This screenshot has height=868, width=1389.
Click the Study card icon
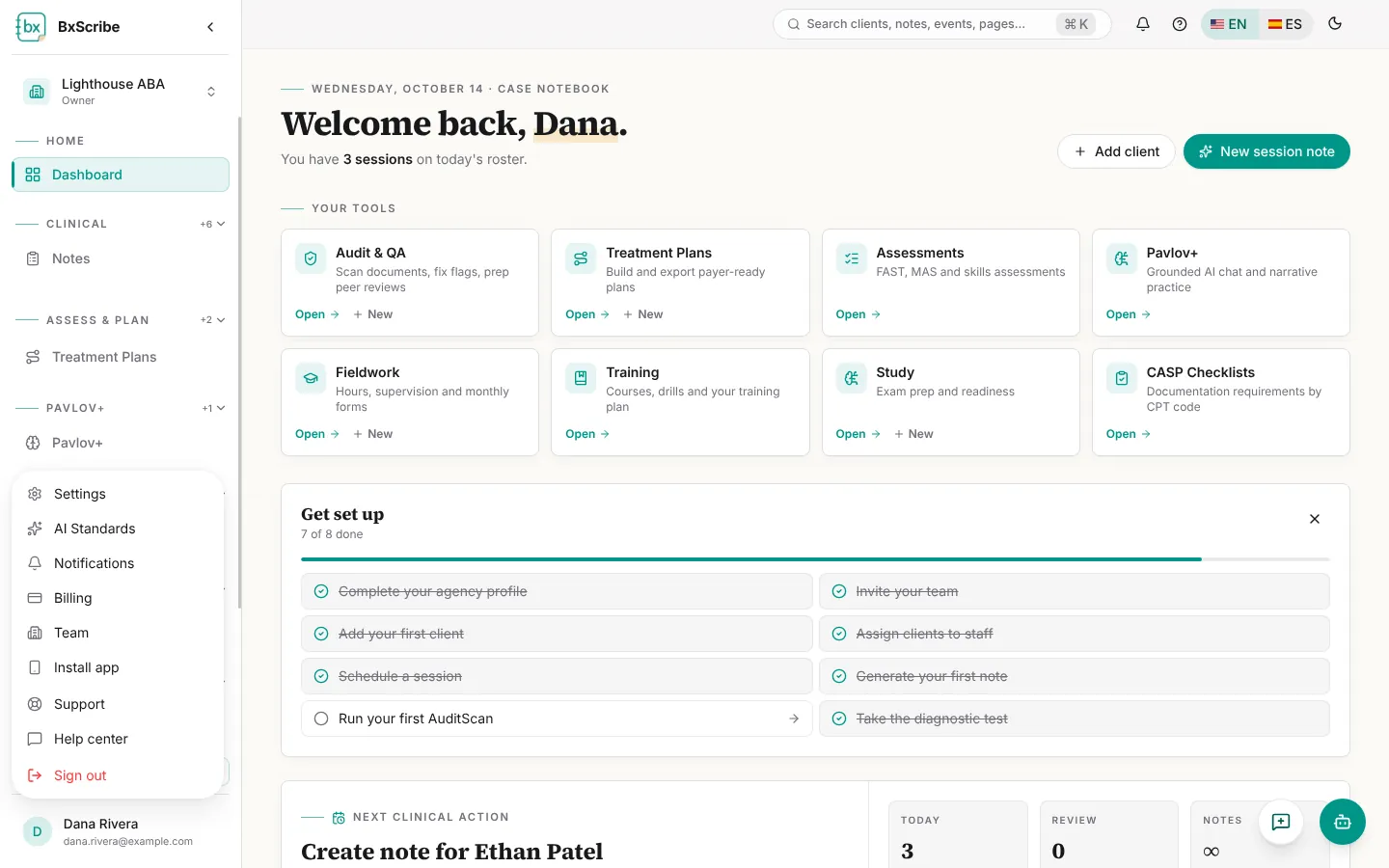pyautogui.click(x=852, y=378)
